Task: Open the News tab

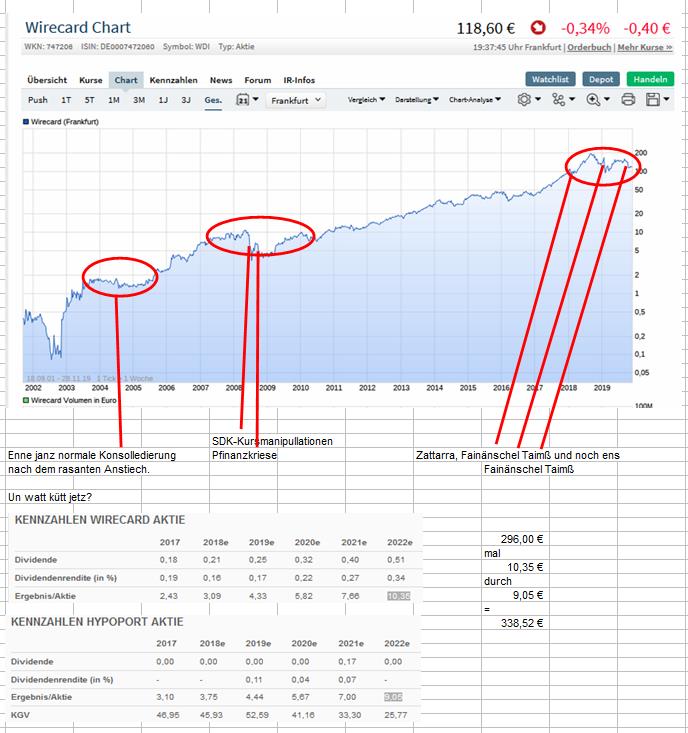Action: pyautogui.click(x=221, y=80)
